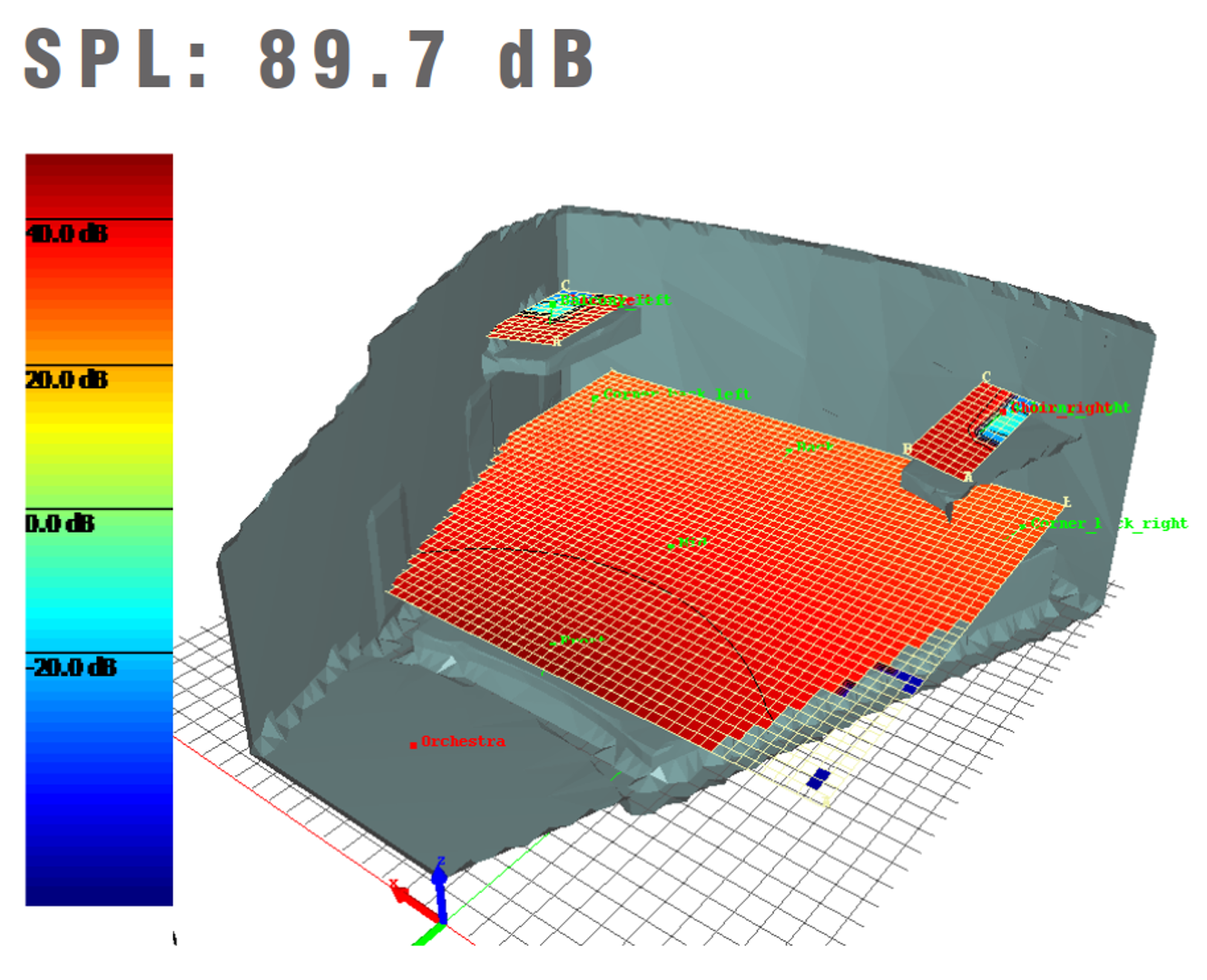Pick the dark blue bottom of color scale

click(x=99, y=880)
